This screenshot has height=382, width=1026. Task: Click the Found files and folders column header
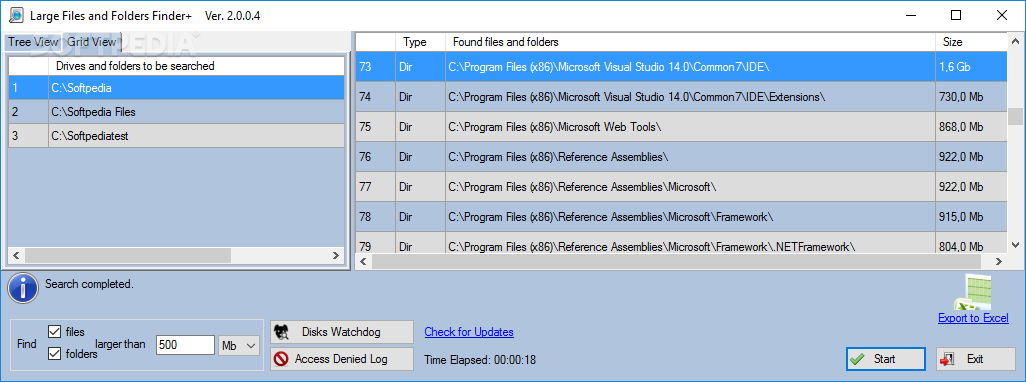[690, 42]
